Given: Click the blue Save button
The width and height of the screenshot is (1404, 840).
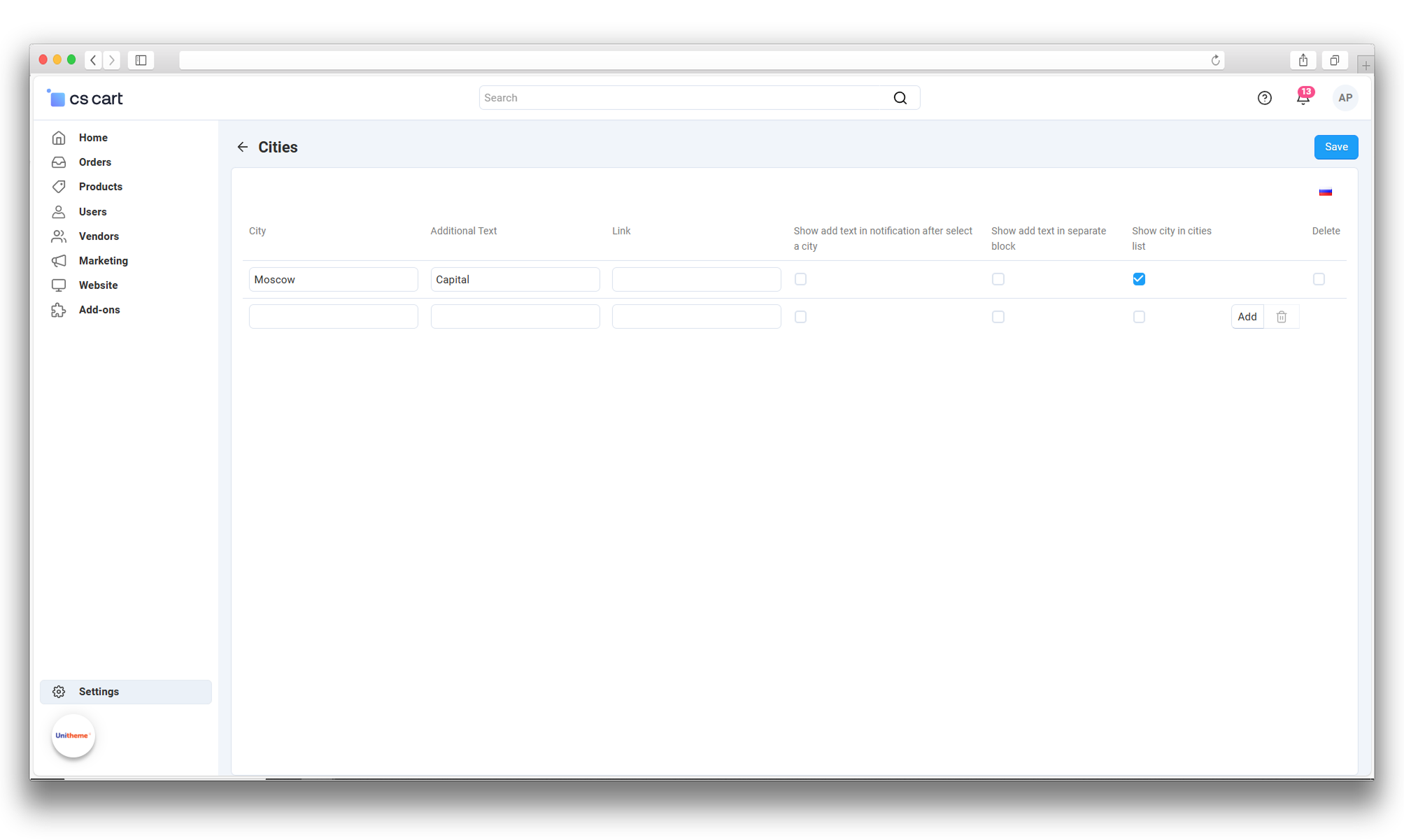Looking at the screenshot, I should pyautogui.click(x=1335, y=147).
